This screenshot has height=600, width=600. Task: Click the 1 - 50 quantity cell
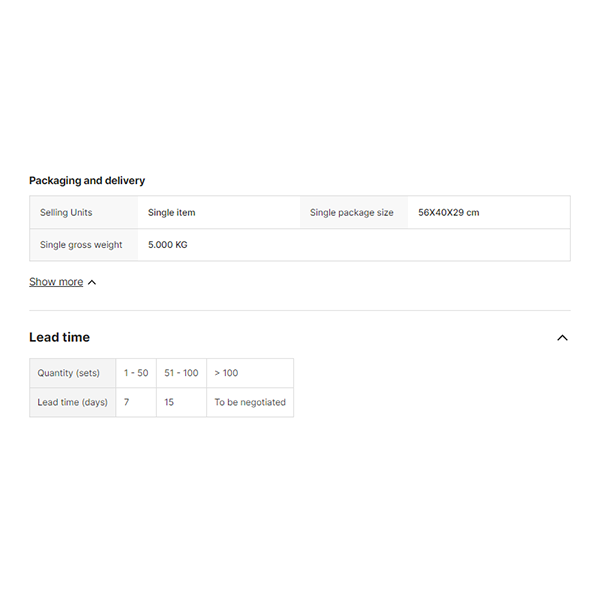136,373
